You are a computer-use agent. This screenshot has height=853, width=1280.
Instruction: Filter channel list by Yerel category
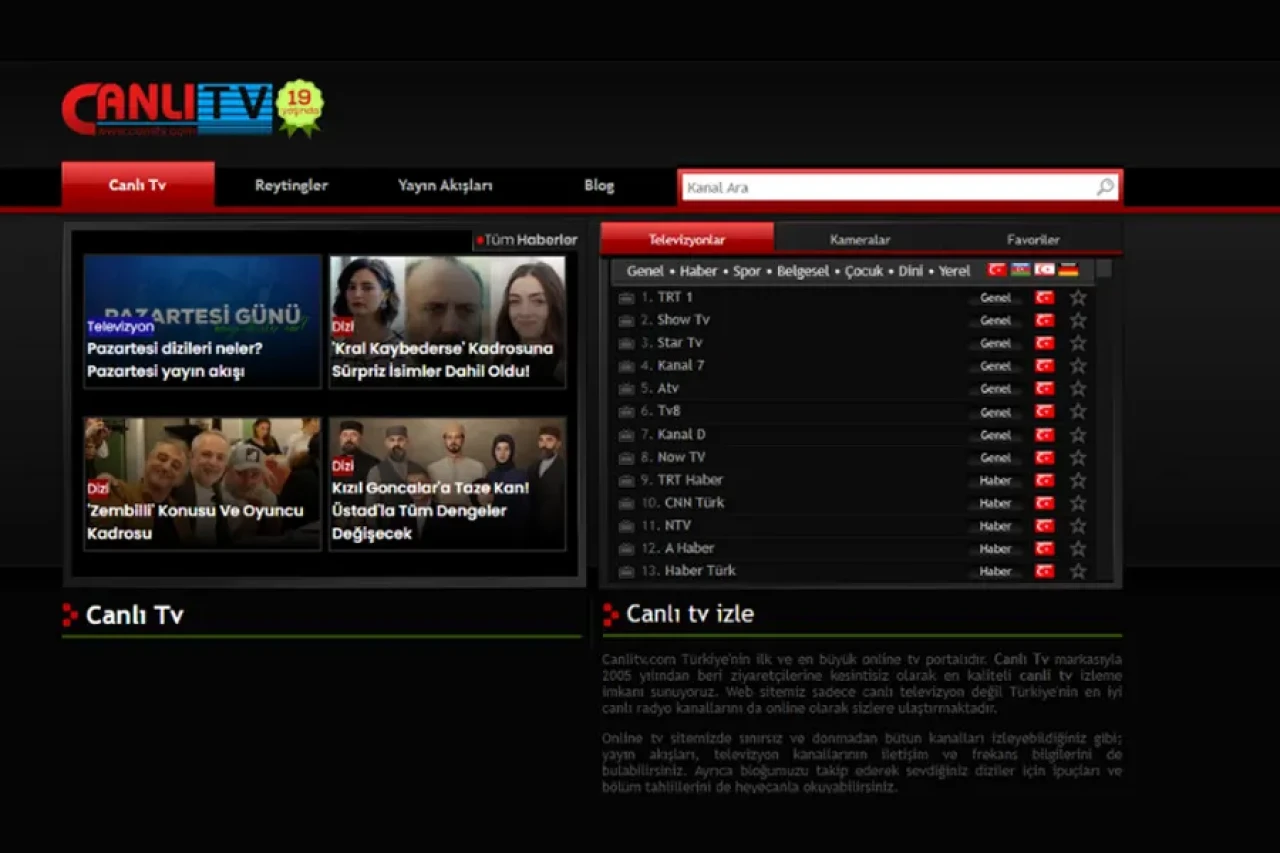954,271
